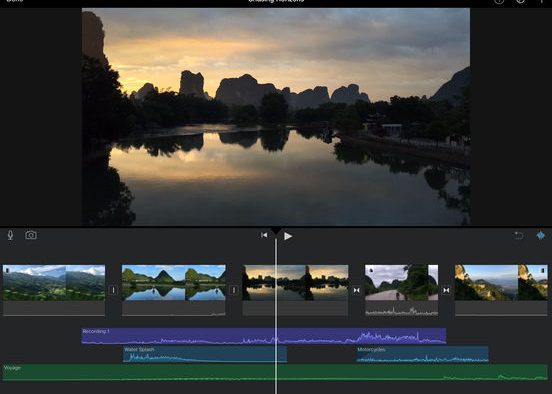The image size is (552, 394).
Task: Toggle the audio waveforms display icon
Action: [x=541, y=235]
